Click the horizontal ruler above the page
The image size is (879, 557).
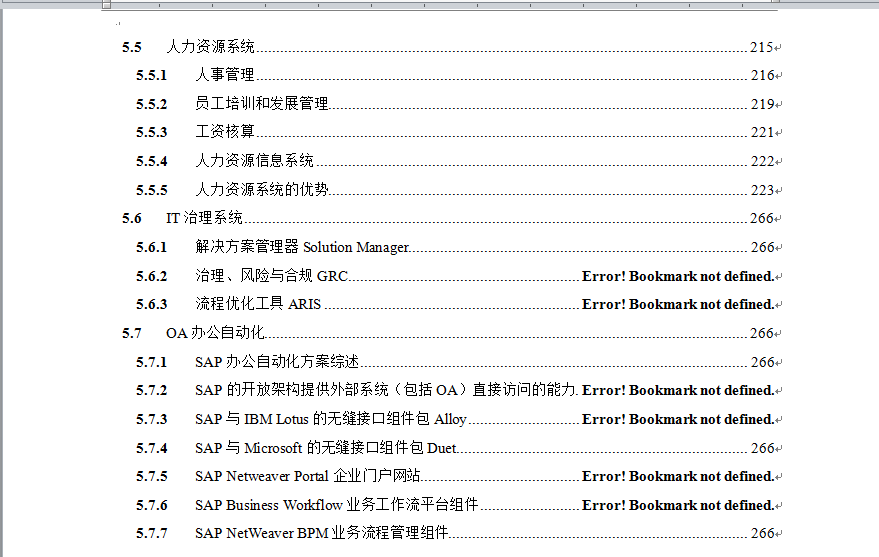tap(440, 4)
